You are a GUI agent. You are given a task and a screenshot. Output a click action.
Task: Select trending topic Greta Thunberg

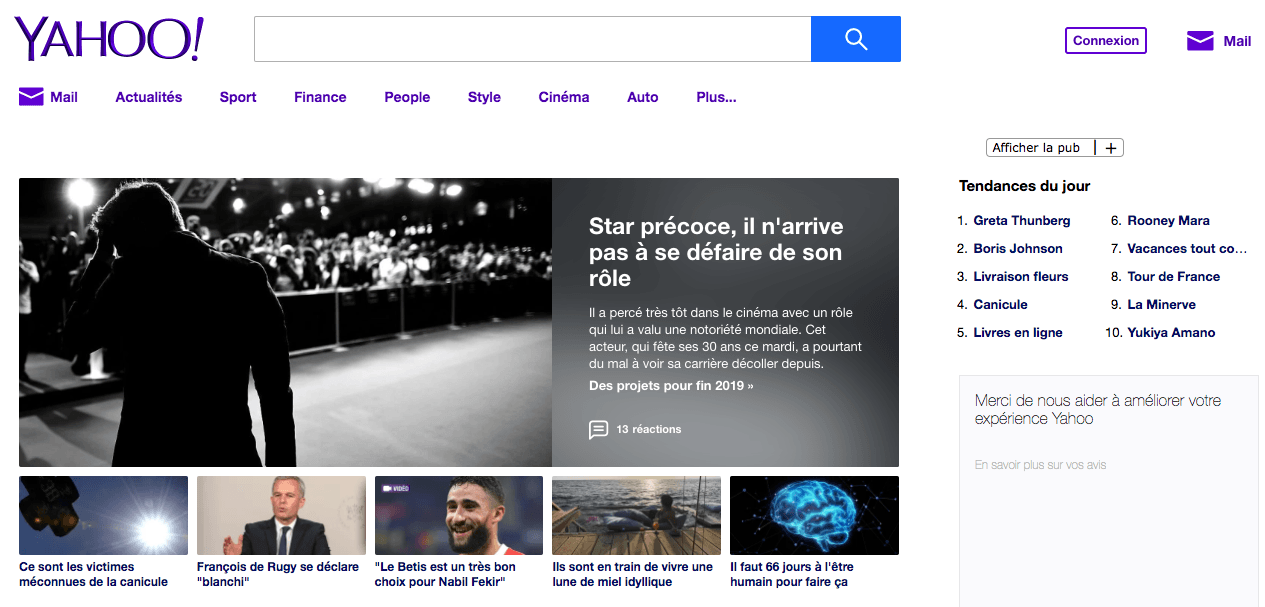[x=1022, y=221]
